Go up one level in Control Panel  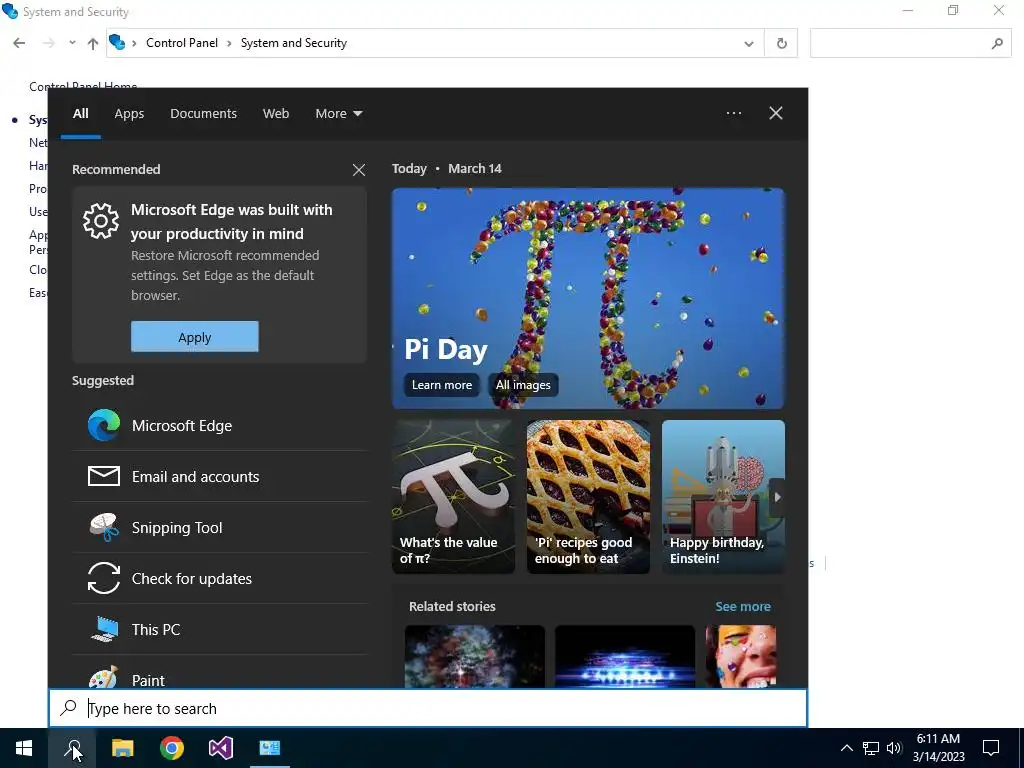pos(93,43)
